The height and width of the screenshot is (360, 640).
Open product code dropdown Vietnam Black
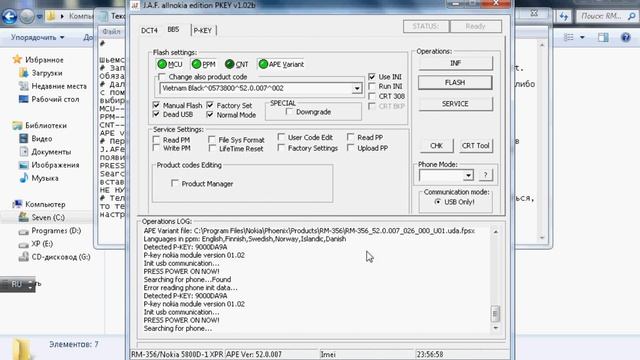(357, 89)
